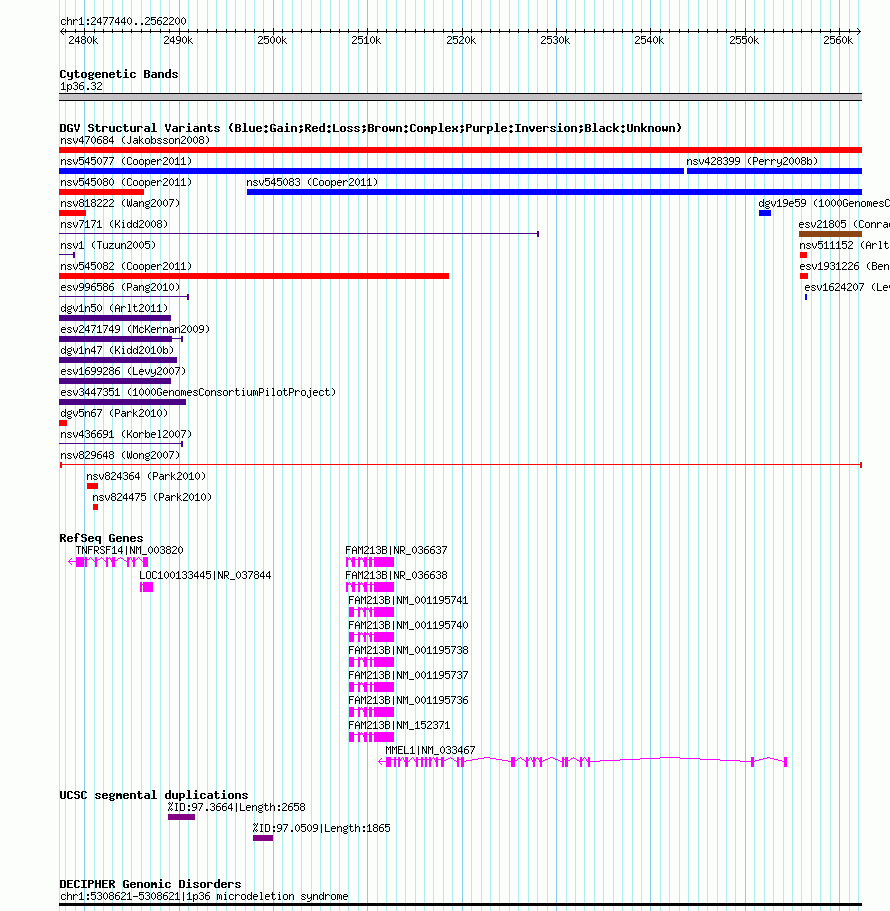
Task: Click the 2530k ruler position label
Action: 555,40
